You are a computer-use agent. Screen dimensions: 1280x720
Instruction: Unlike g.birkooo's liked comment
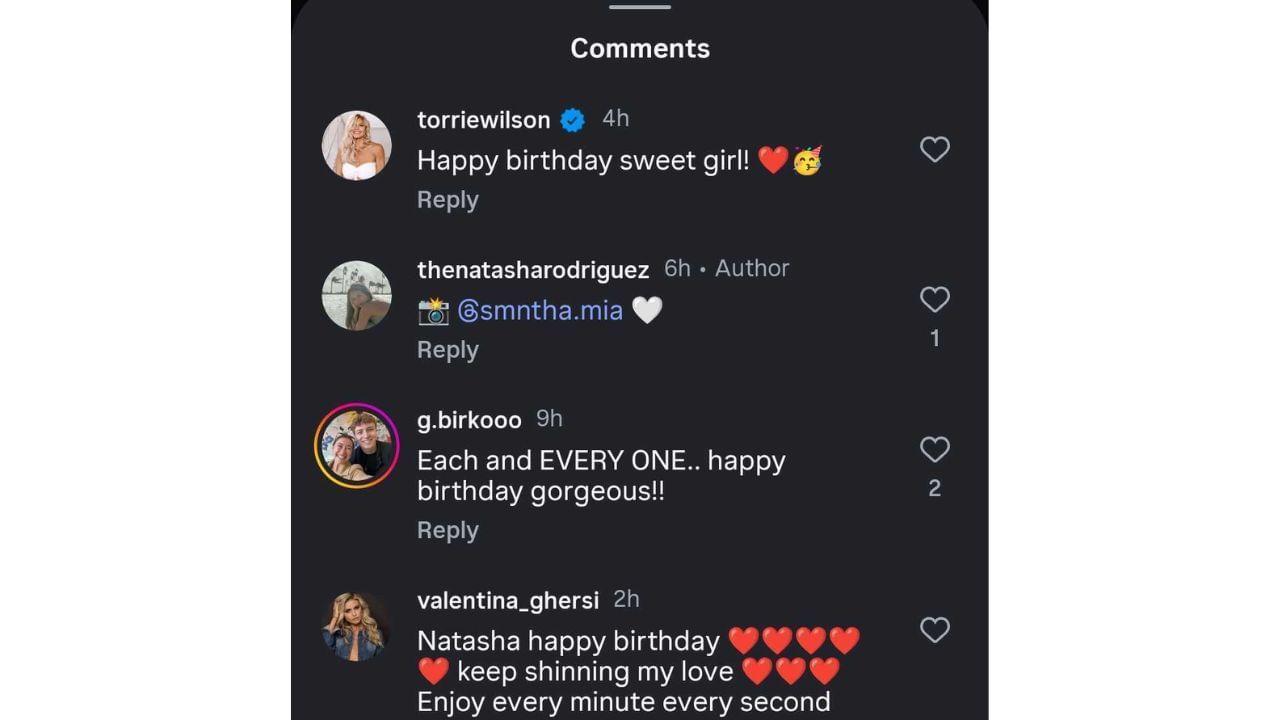pyautogui.click(x=934, y=449)
